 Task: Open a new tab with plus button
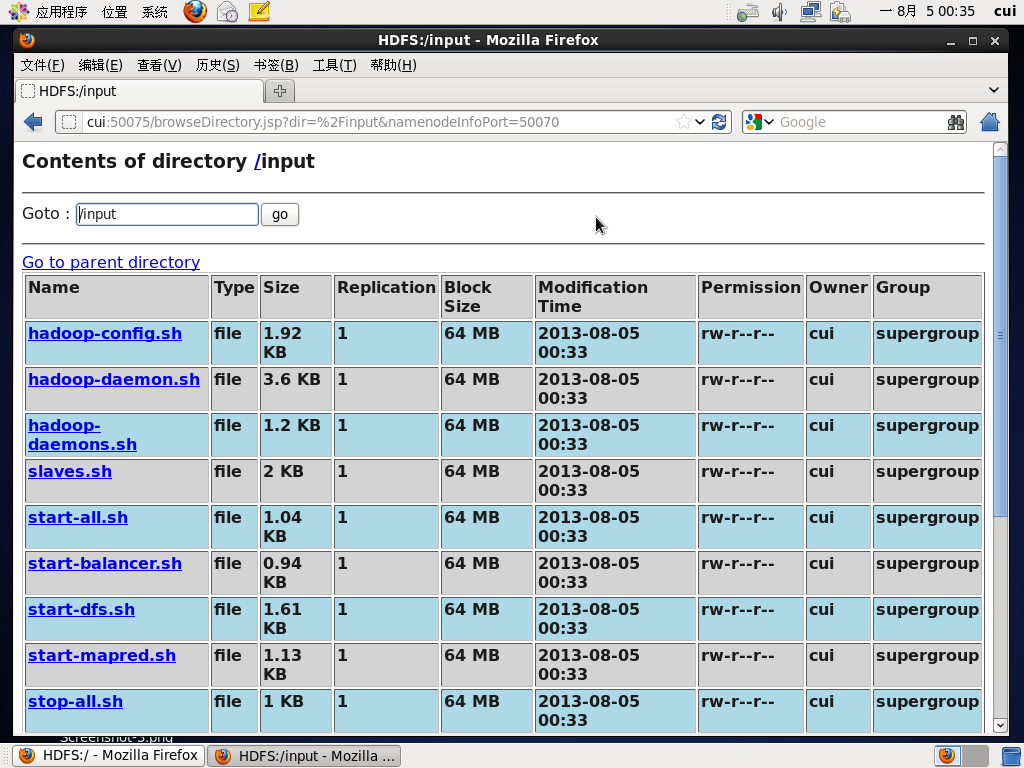[x=280, y=91]
